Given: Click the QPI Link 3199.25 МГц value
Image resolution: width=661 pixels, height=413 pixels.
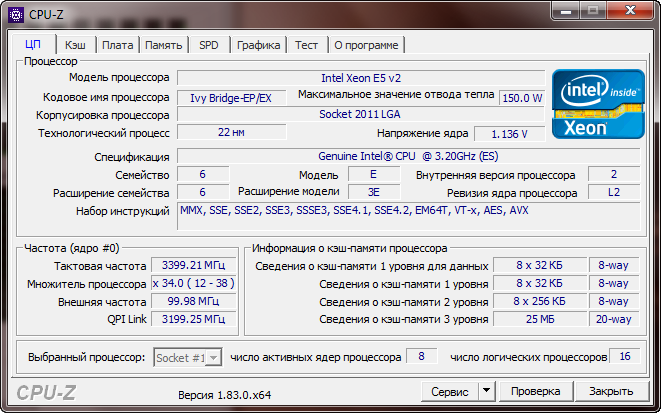Looking at the screenshot, I should [193, 319].
